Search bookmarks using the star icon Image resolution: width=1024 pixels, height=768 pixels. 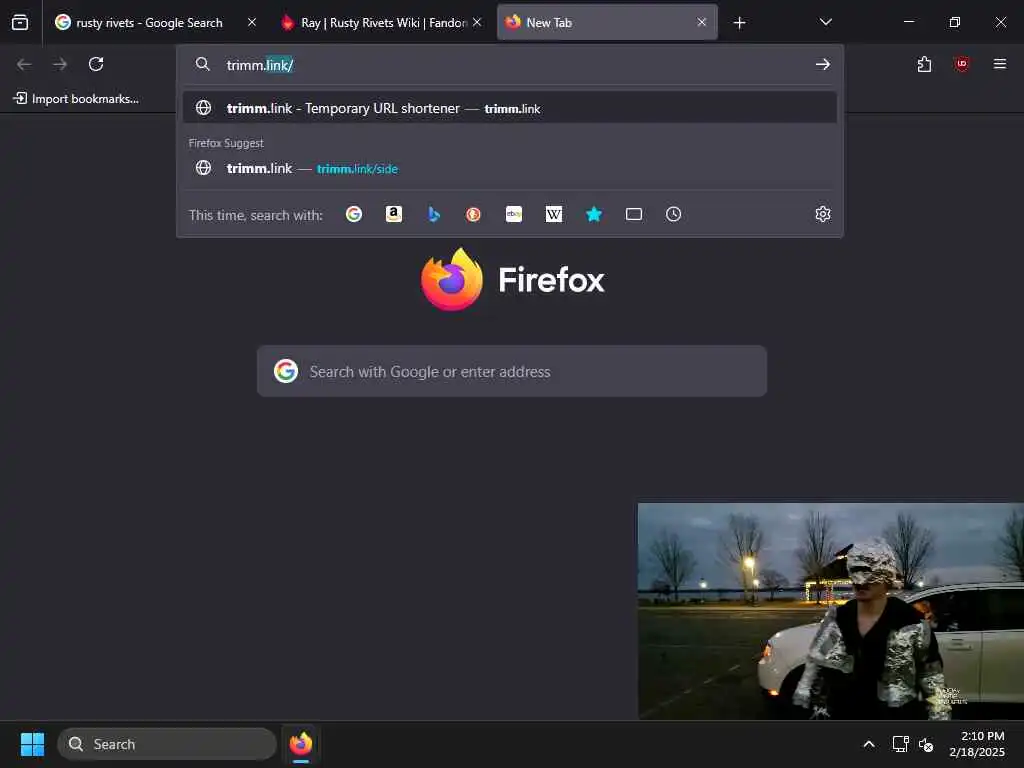[x=594, y=214]
